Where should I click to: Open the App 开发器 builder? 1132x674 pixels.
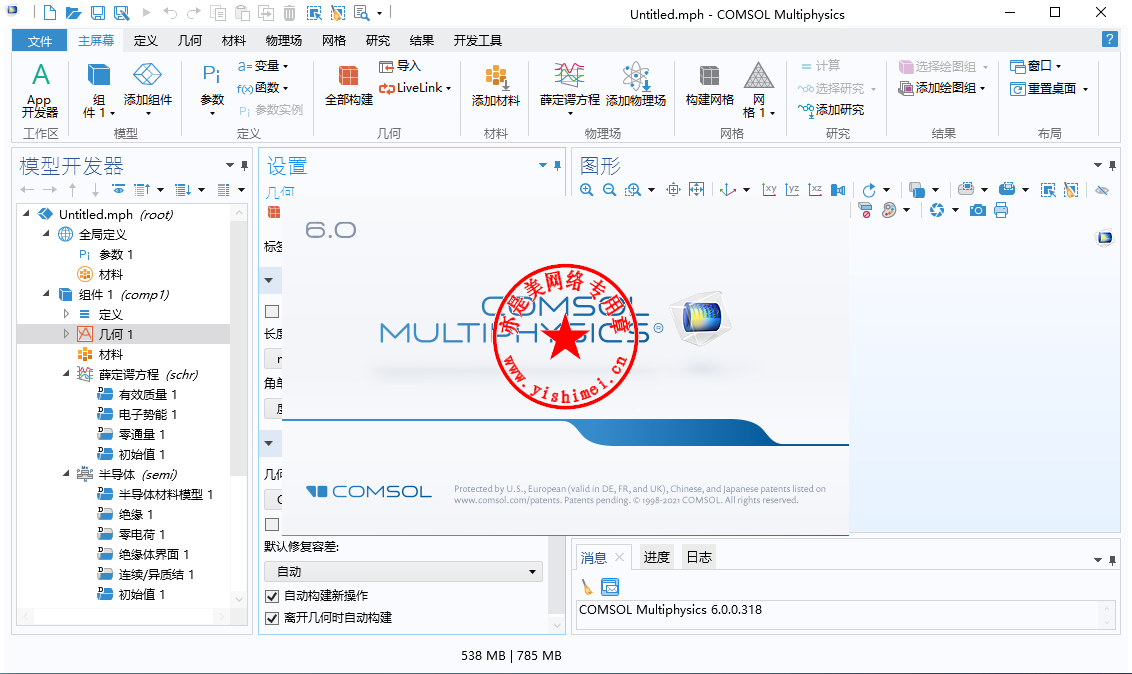[x=40, y=91]
